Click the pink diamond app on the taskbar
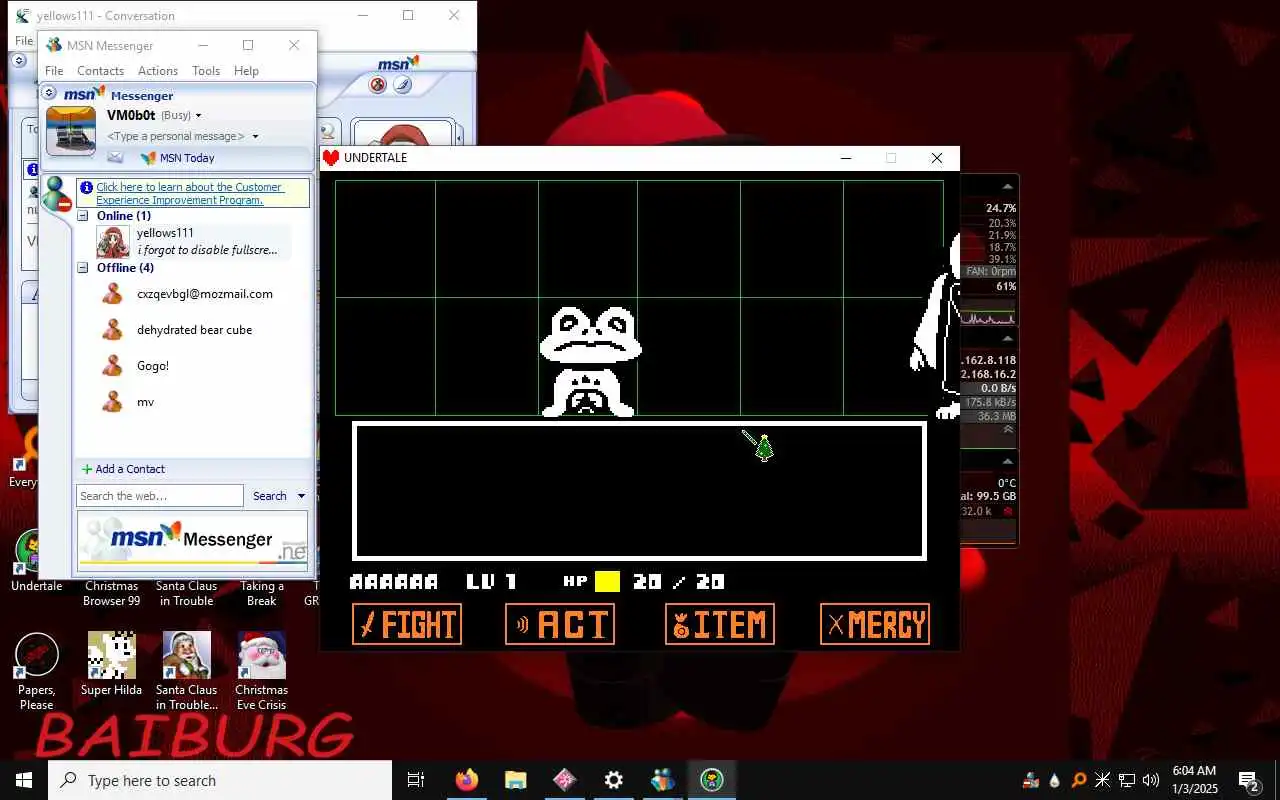 (x=565, y=780)
